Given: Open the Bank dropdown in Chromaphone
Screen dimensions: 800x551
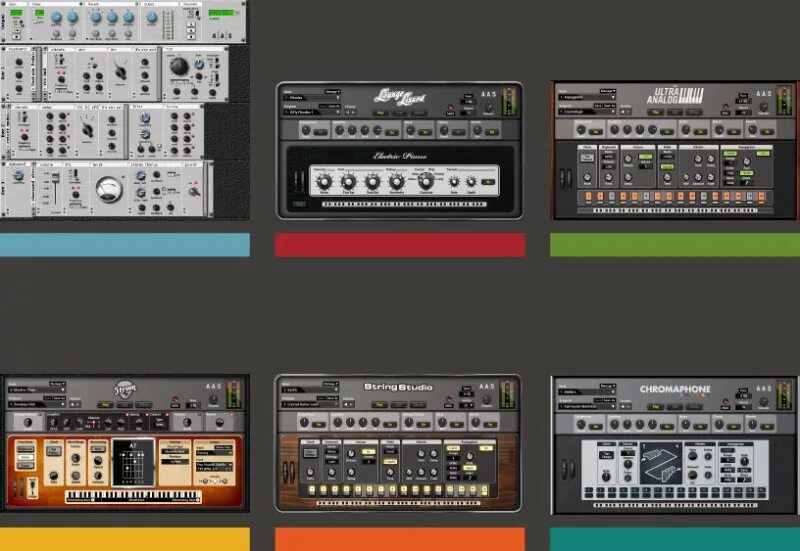Looking at the screenshot, I should pyautogui.click(x=587, y=392).
